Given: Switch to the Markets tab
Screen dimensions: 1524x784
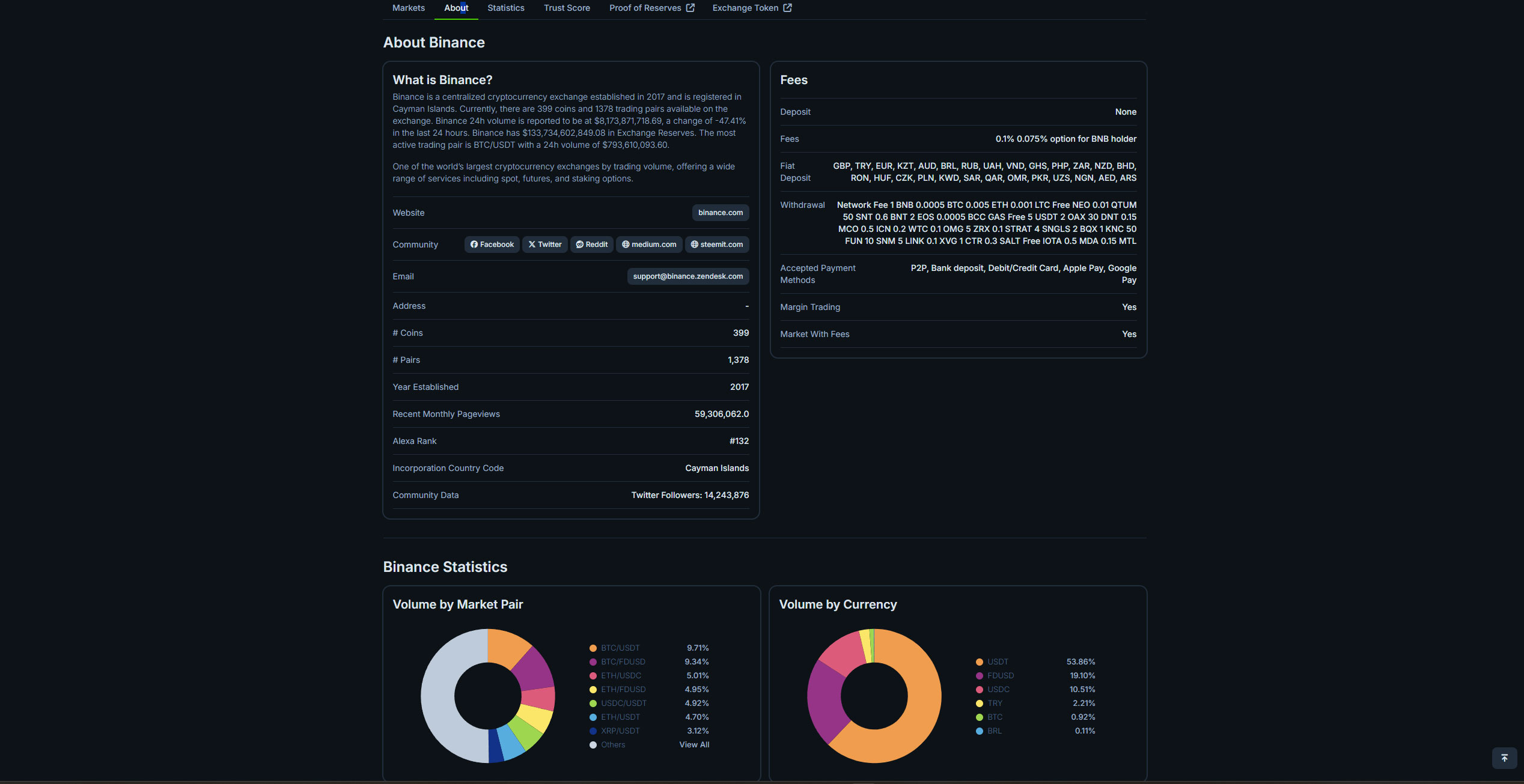Looking at the screenshot, I should [x=408, y=8].
